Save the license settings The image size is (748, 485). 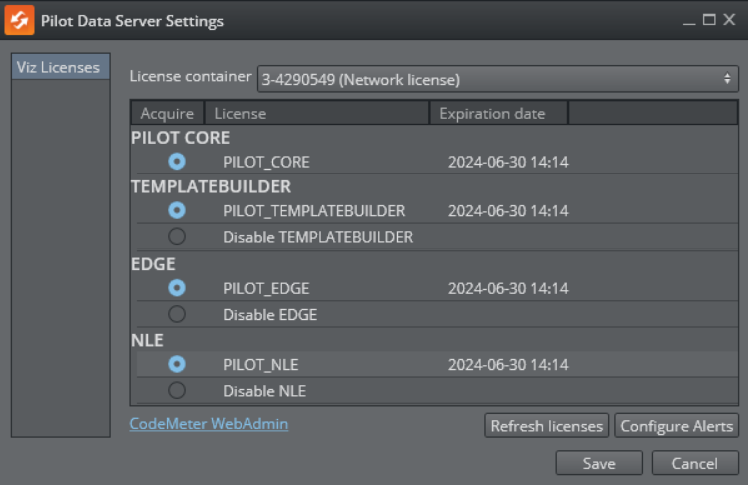tap(599, 463)
